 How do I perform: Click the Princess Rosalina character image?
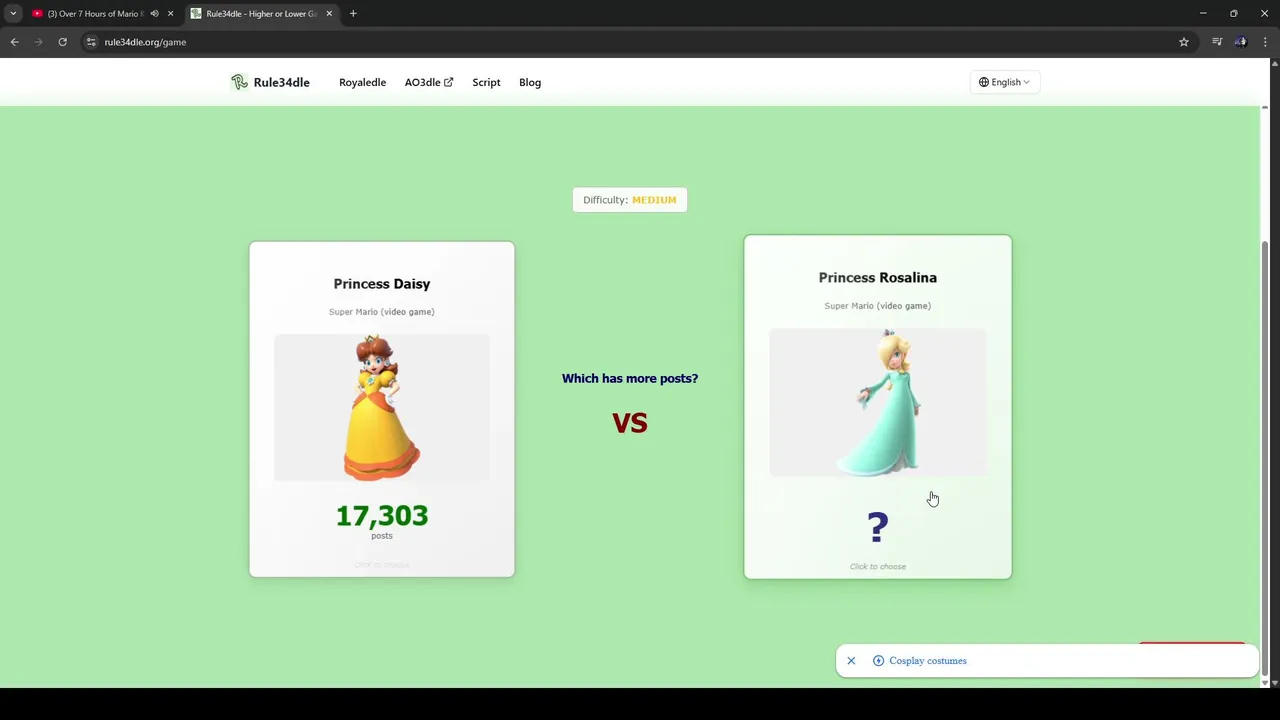pos(878,402)
